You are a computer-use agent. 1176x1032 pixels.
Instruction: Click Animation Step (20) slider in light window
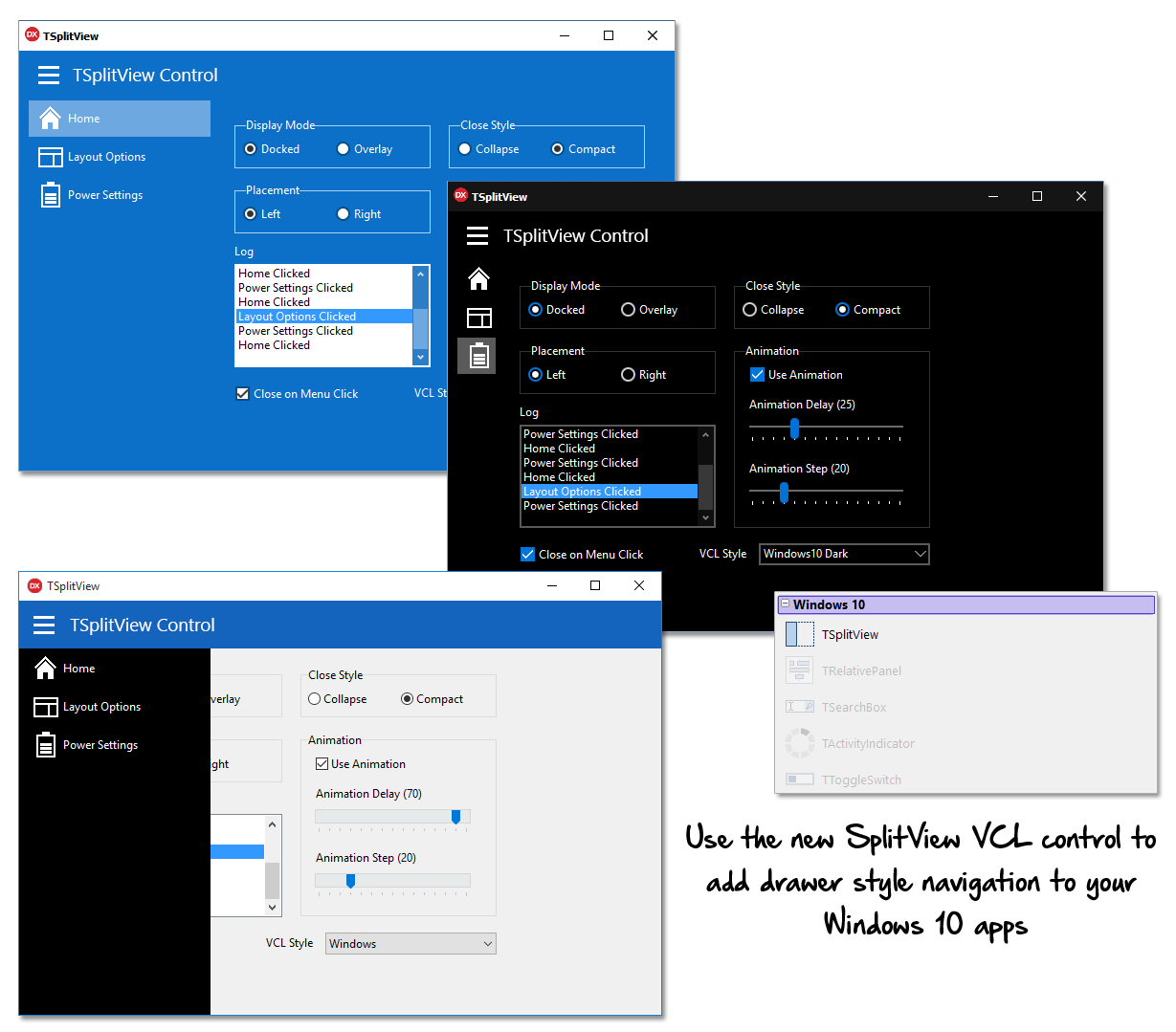click(351, 880)
